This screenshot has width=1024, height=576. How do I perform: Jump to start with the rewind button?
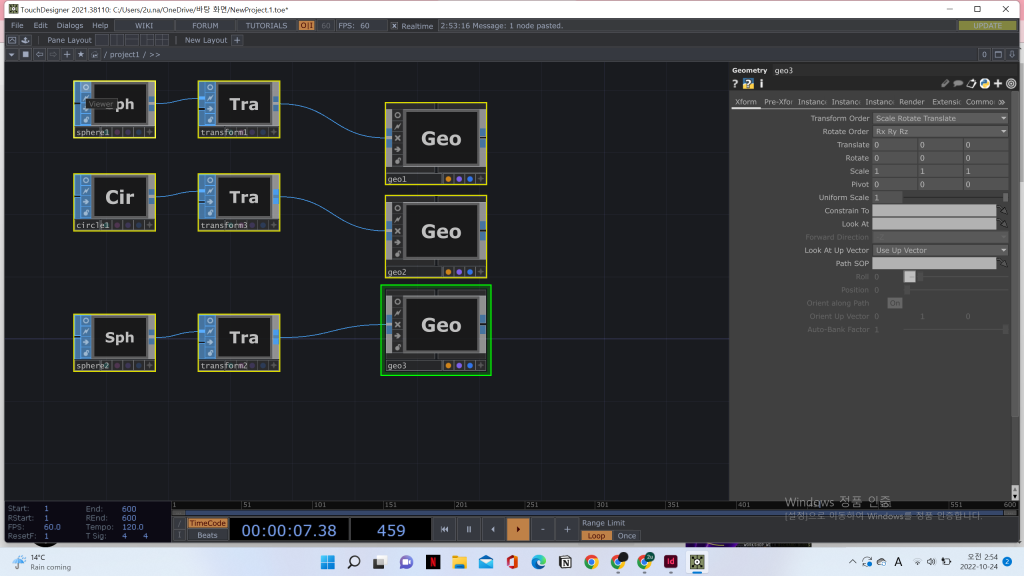pyautogui.click(x=444, y=529)
